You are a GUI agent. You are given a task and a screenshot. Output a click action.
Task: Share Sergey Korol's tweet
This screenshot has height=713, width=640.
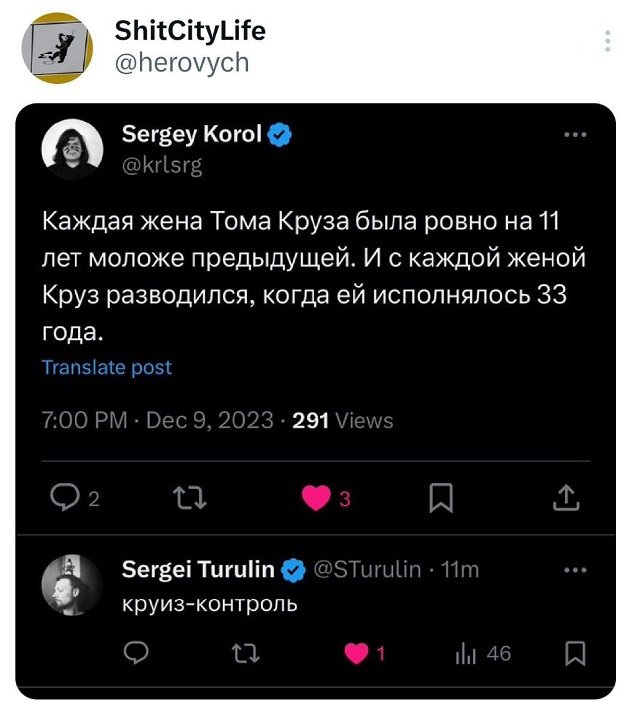(565, 496)
